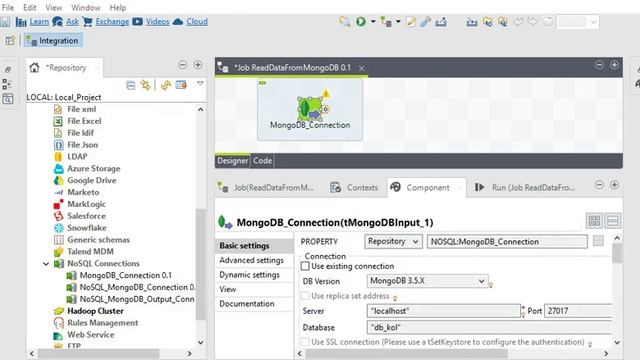Open the View menu
Image resolution: width=640 pixels, height=360 pixels.
tap(53, 7)
